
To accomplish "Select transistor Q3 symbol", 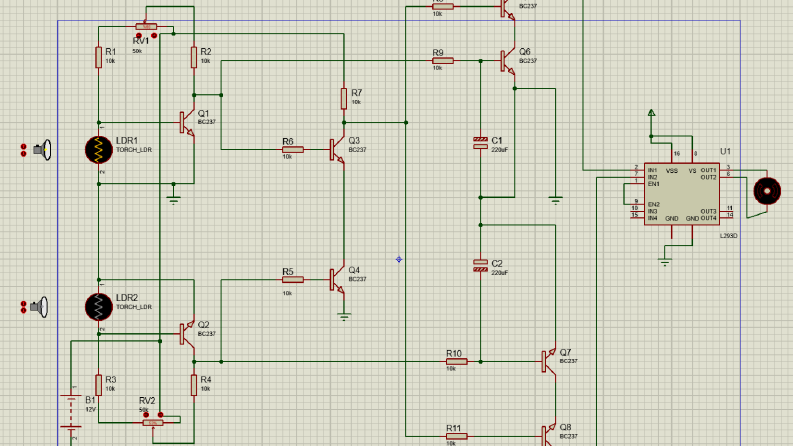I will click(338, 150).
